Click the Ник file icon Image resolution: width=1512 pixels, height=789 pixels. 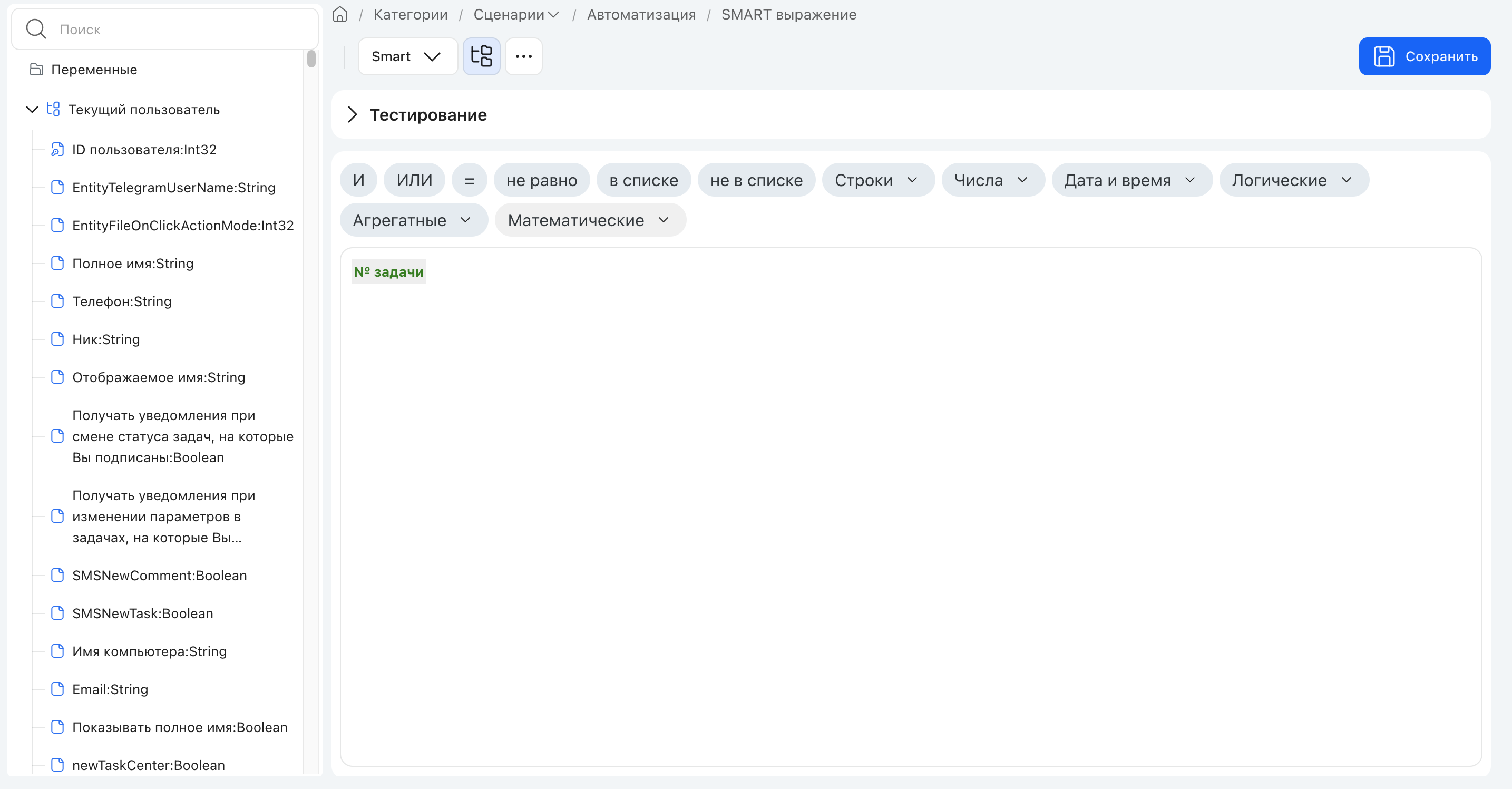57,339
